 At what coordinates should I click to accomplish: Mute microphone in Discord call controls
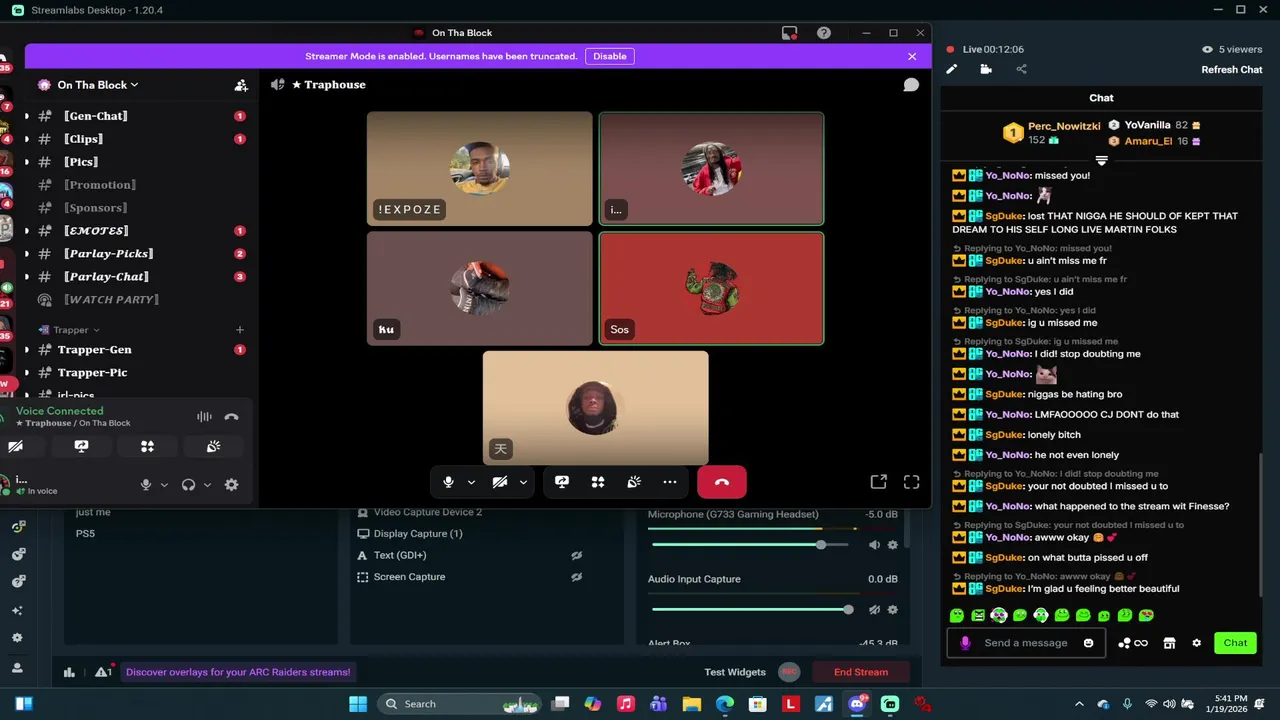coord(448,482)
